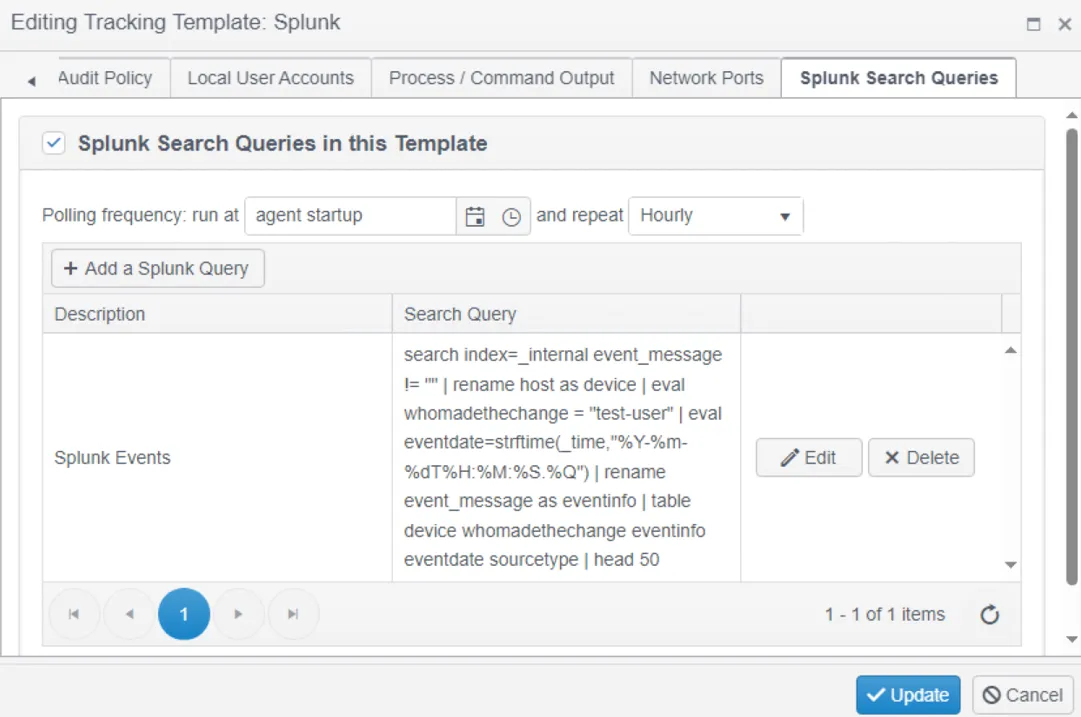
Task: Go to the first page of results
Action: (x=74, y=614)
